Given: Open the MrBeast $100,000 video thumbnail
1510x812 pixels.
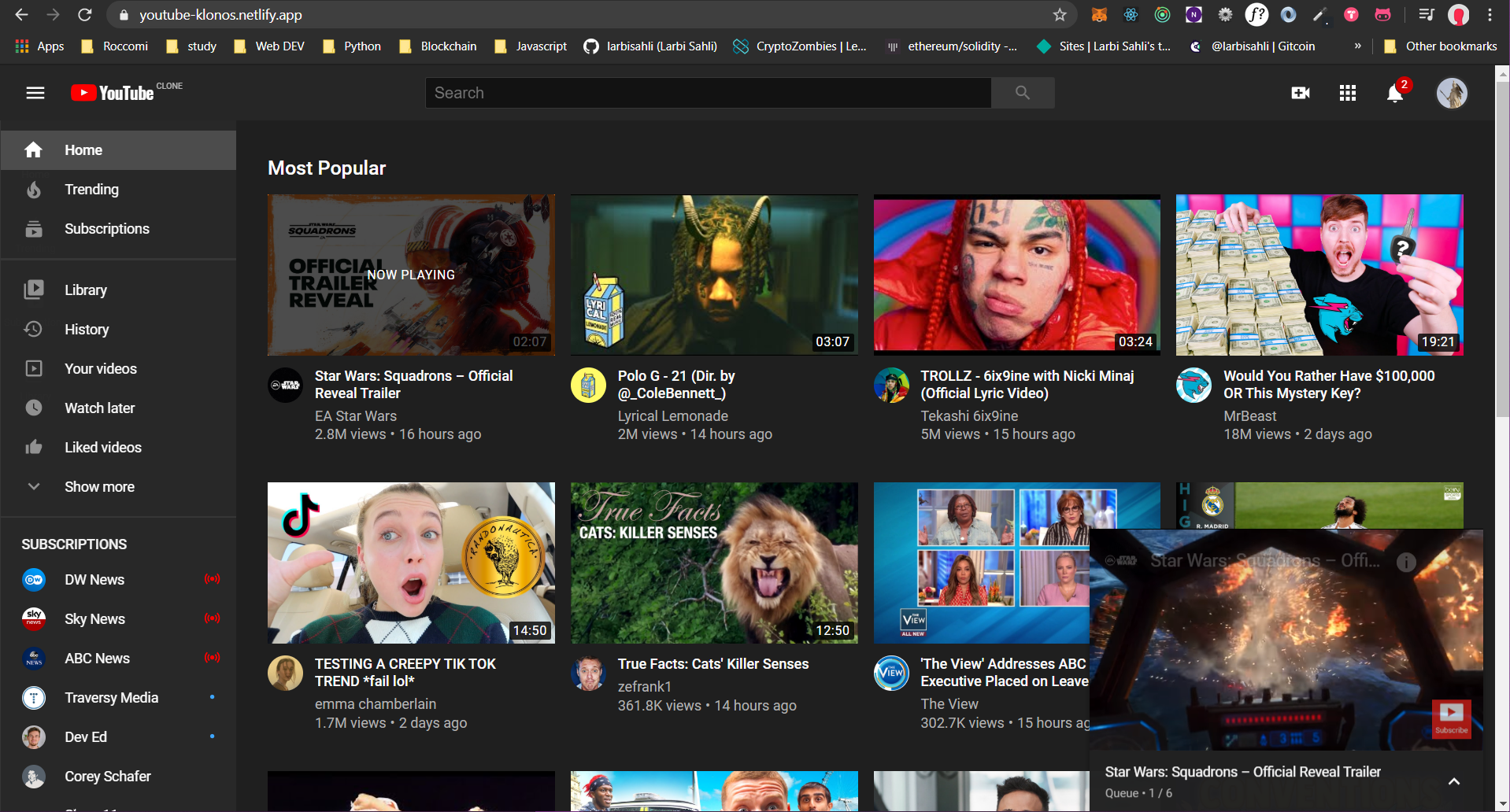Looking at the screenshot, I should [x=1319, y=275].
